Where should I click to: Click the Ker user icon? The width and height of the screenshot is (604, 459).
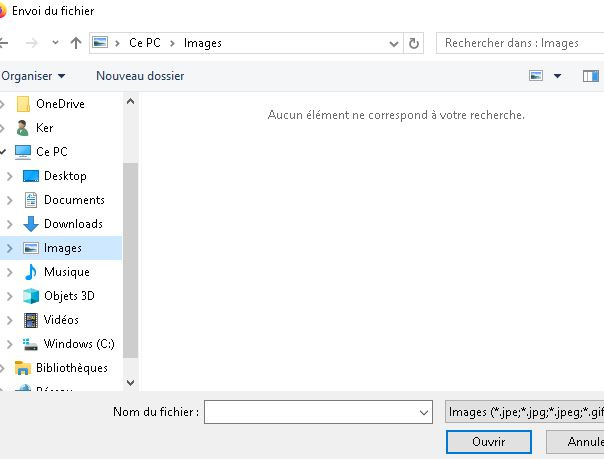pos(23,128)
